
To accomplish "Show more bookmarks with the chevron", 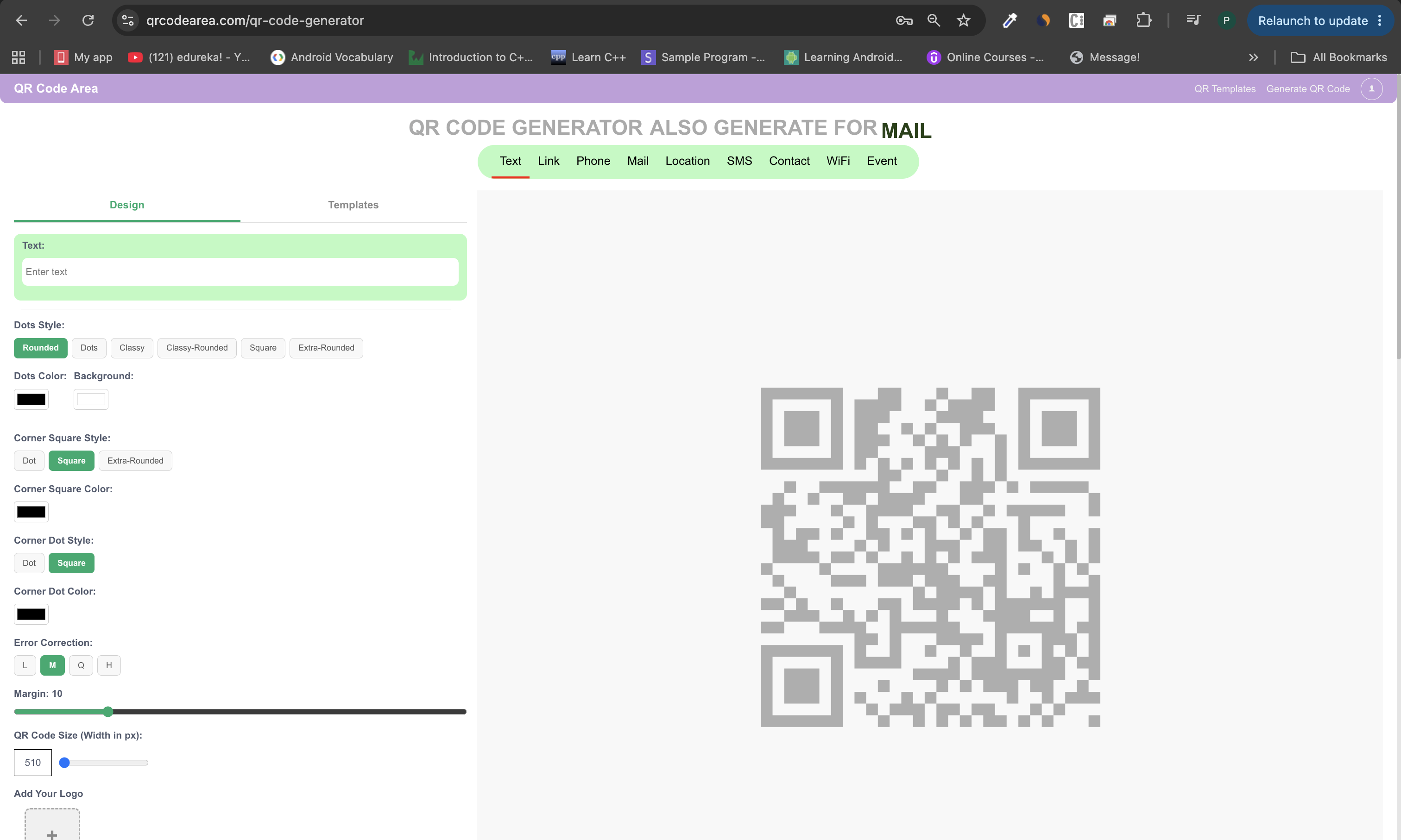I will tap(1253, 57).
